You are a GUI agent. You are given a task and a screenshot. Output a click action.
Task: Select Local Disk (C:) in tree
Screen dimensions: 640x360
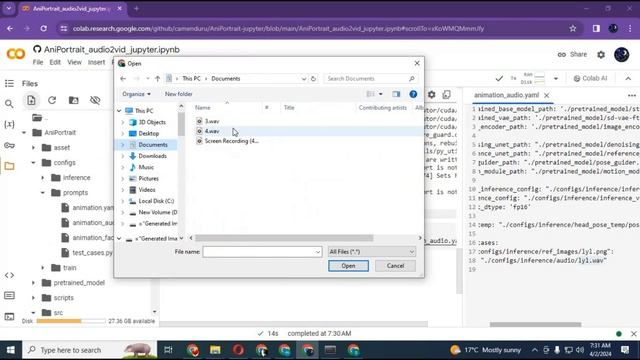tap(156, 201)
